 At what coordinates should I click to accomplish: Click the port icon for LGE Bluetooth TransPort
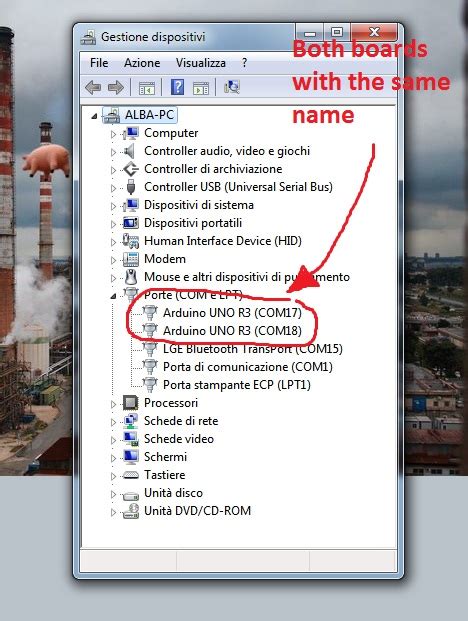(x=150, y=349)
